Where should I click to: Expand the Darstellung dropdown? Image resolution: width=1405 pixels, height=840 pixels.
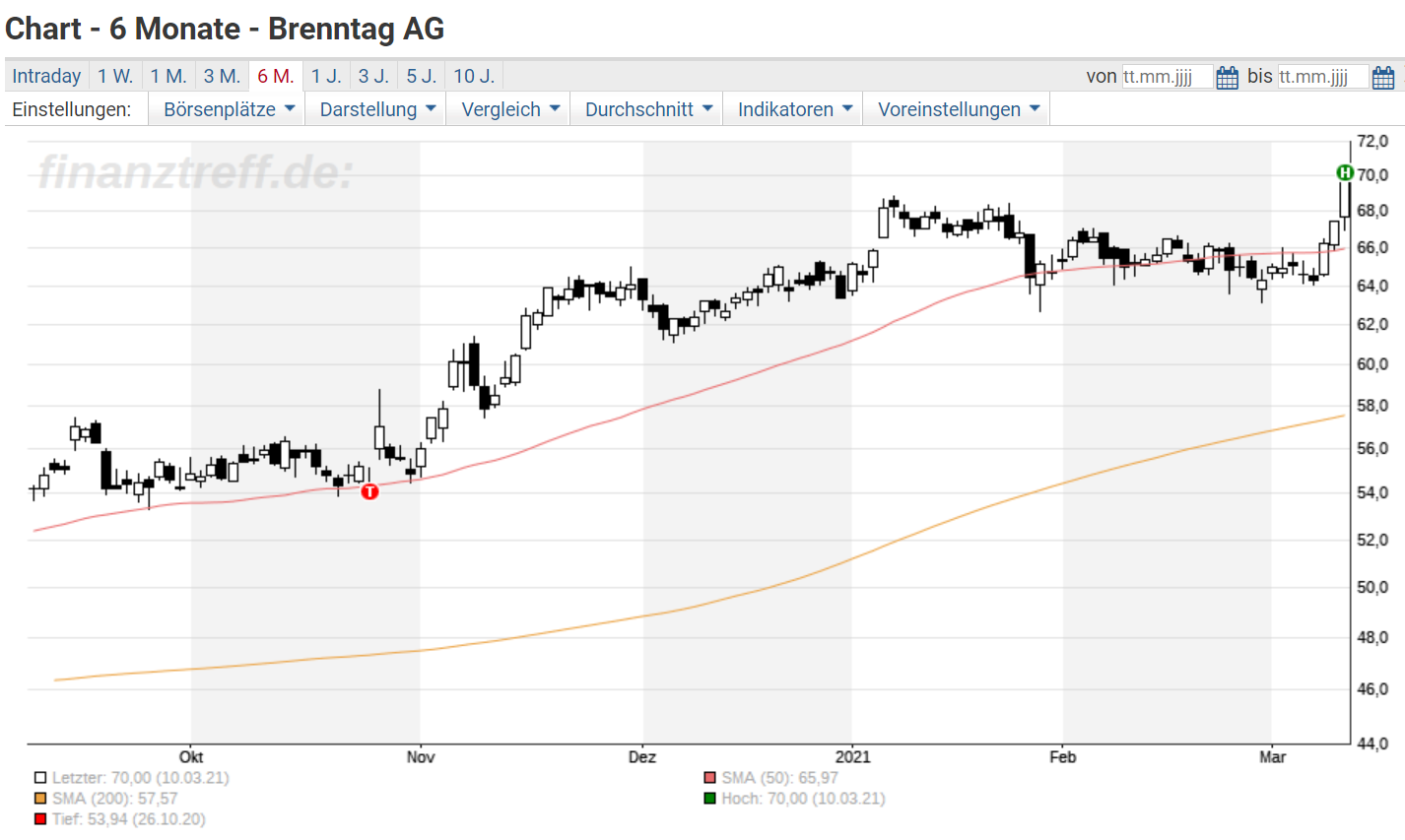(x=376, y=109)
